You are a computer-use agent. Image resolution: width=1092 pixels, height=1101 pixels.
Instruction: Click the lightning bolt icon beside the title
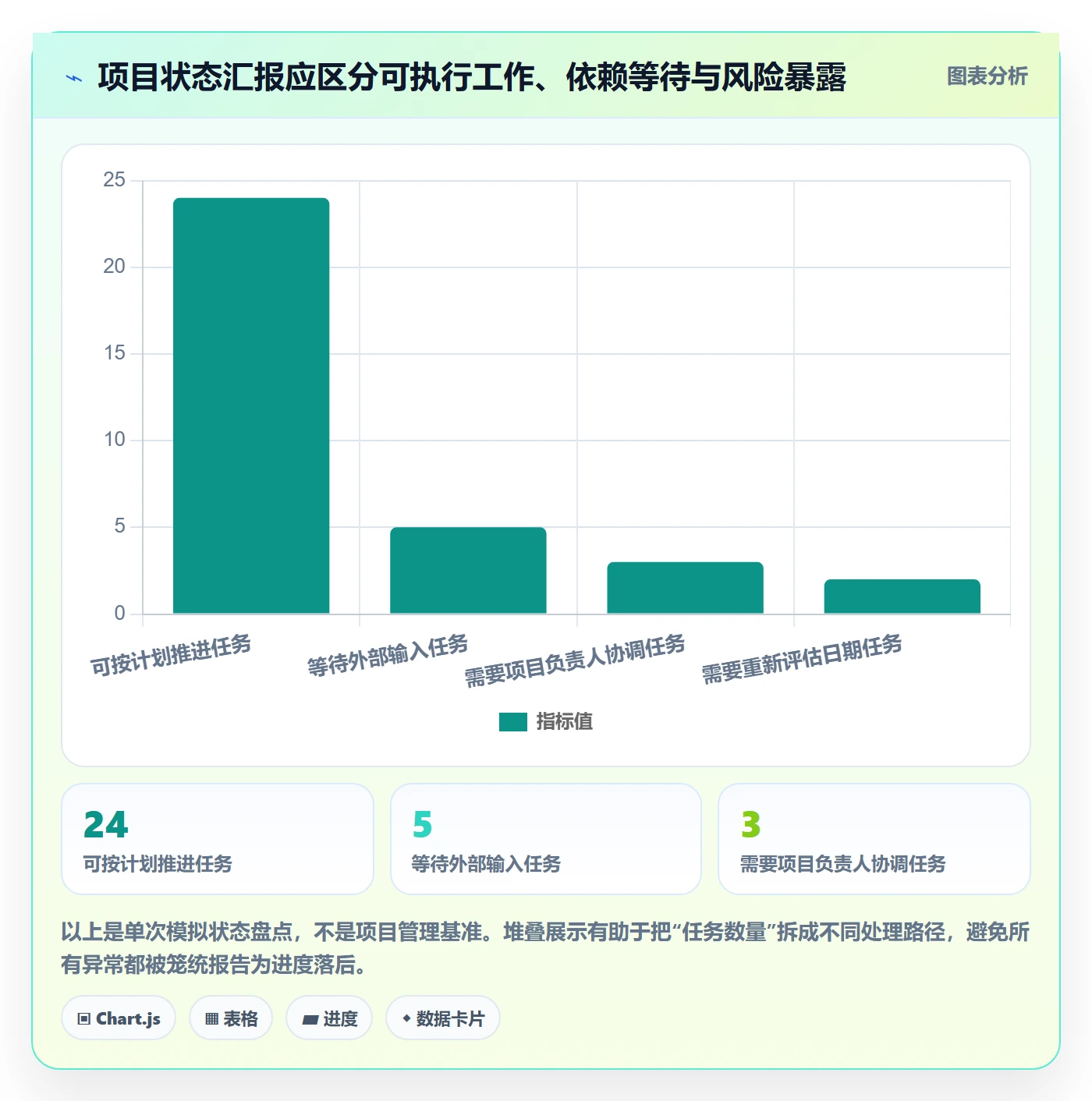tap(74, 78)
